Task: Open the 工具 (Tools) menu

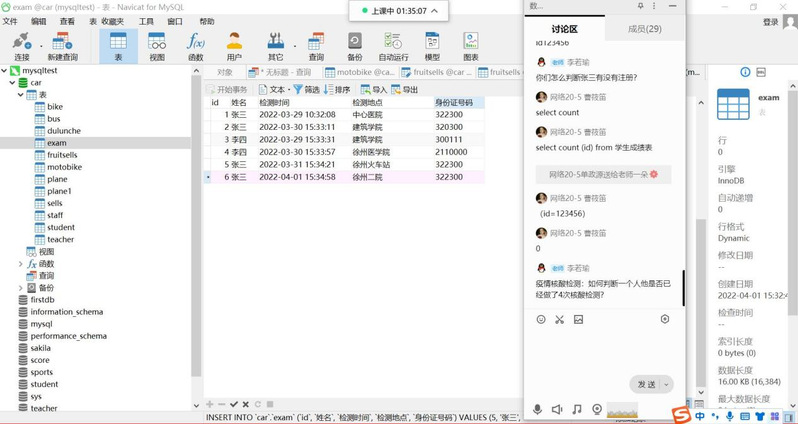Action: coord(146,21)
